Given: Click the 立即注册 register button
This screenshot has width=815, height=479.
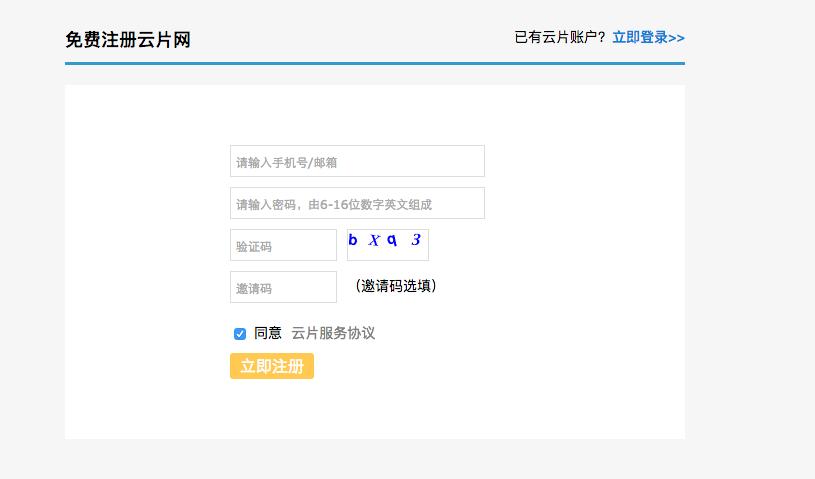Looking at the screenshot, I should point(272,366).
